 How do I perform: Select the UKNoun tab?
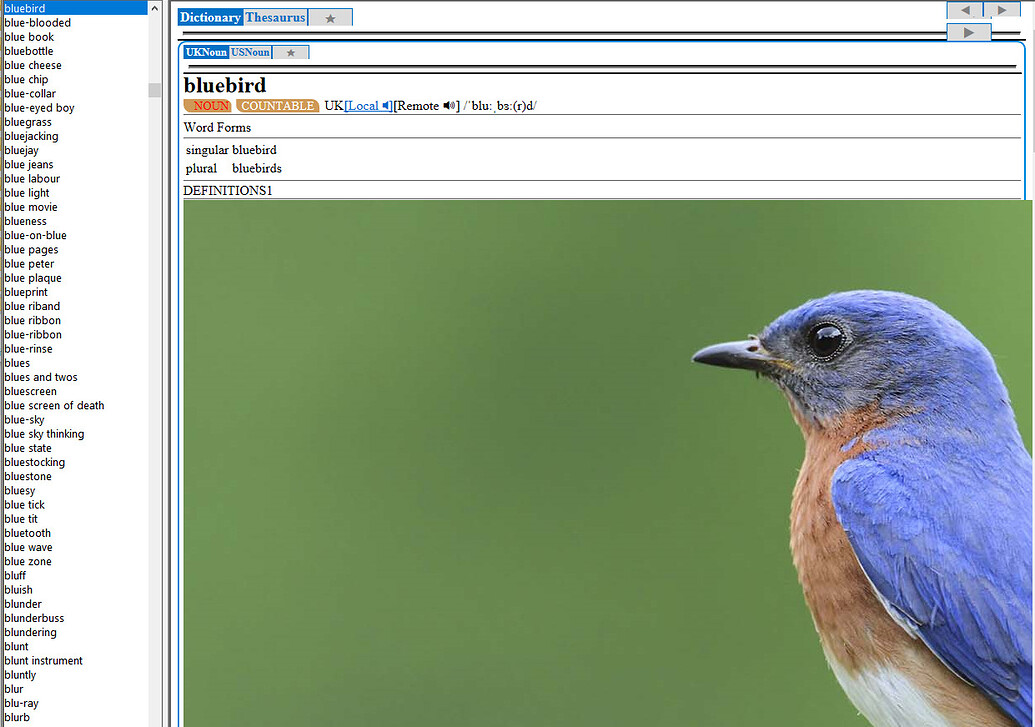206,53
